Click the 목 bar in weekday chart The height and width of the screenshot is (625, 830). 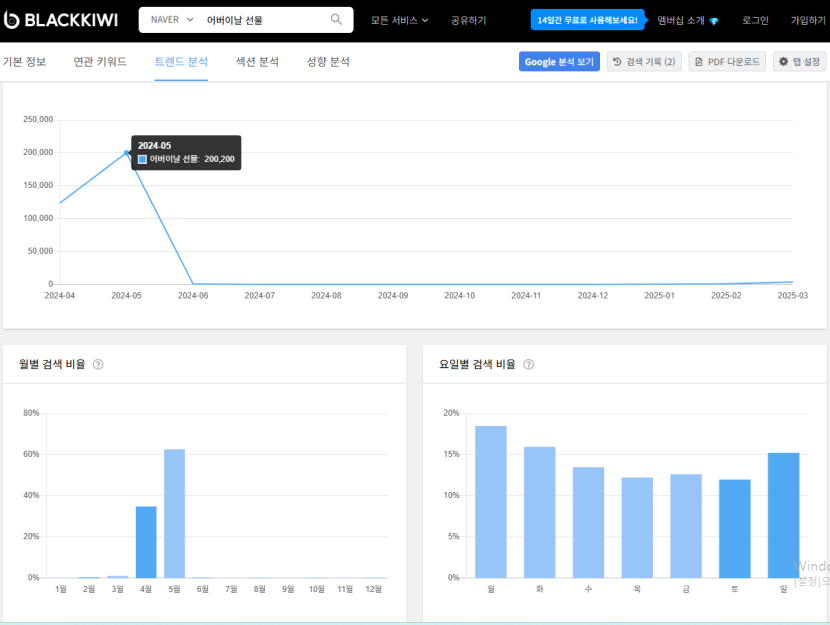point(637,528)
